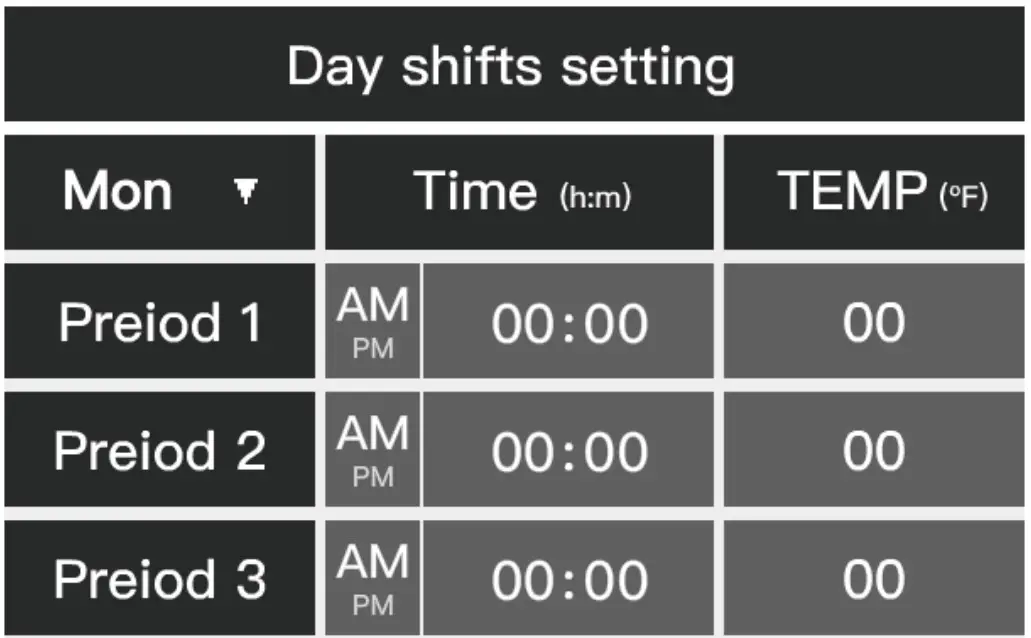The width and height of the screenshot is (1031, 638).
Task: Click the Preiod 3 label
Action: click(x=160, y=576)
